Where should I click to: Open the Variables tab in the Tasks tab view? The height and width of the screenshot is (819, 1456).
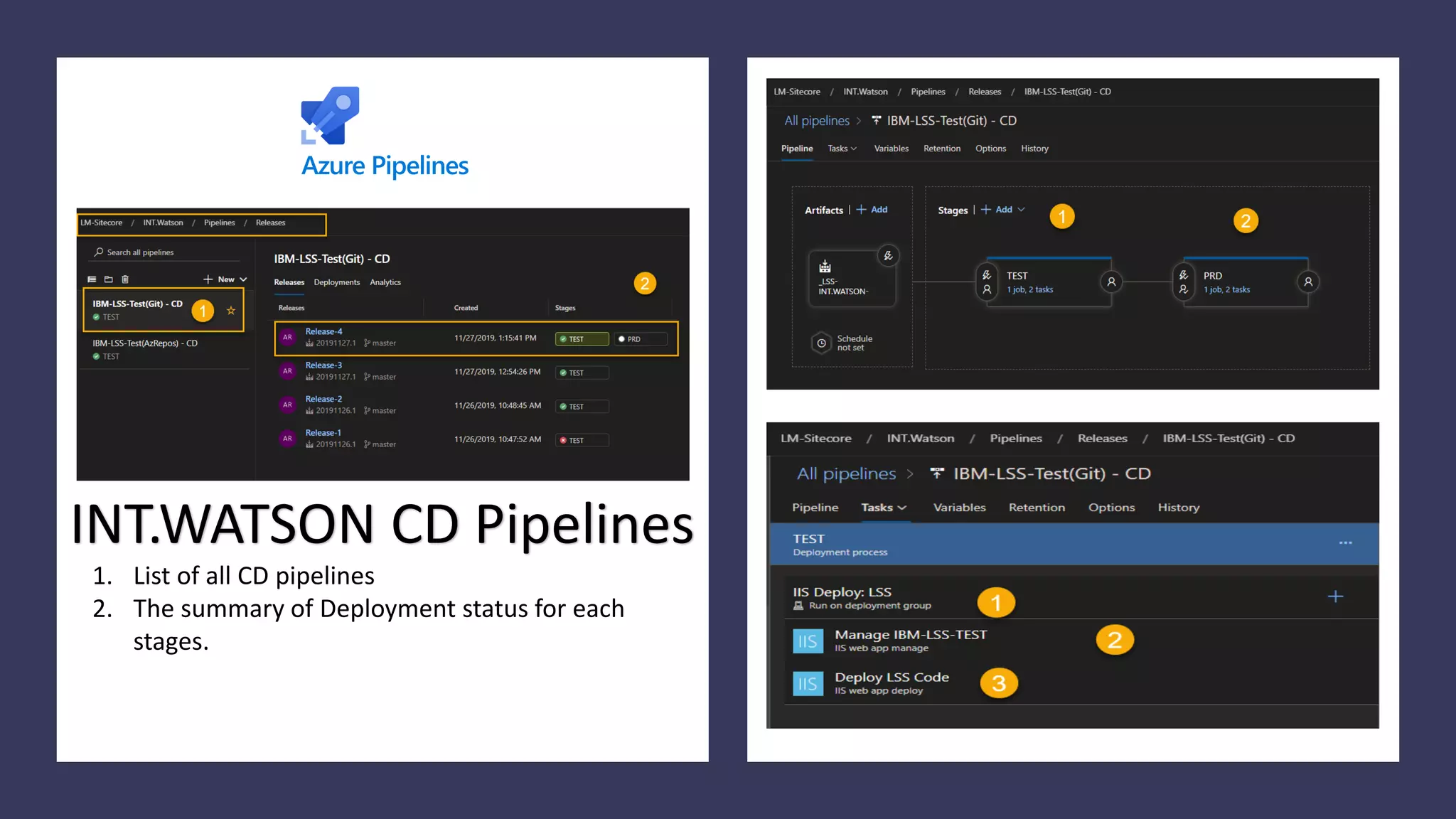[959, 508]
